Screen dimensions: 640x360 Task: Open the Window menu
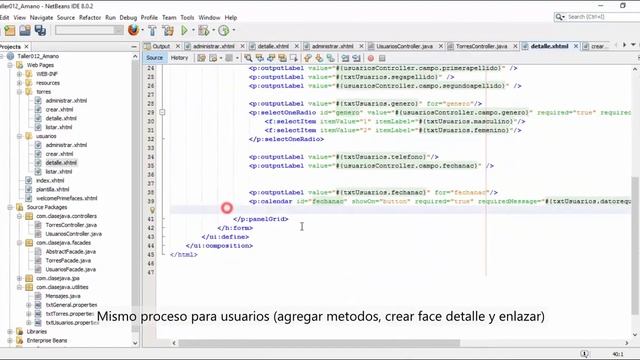pos(209,18)
